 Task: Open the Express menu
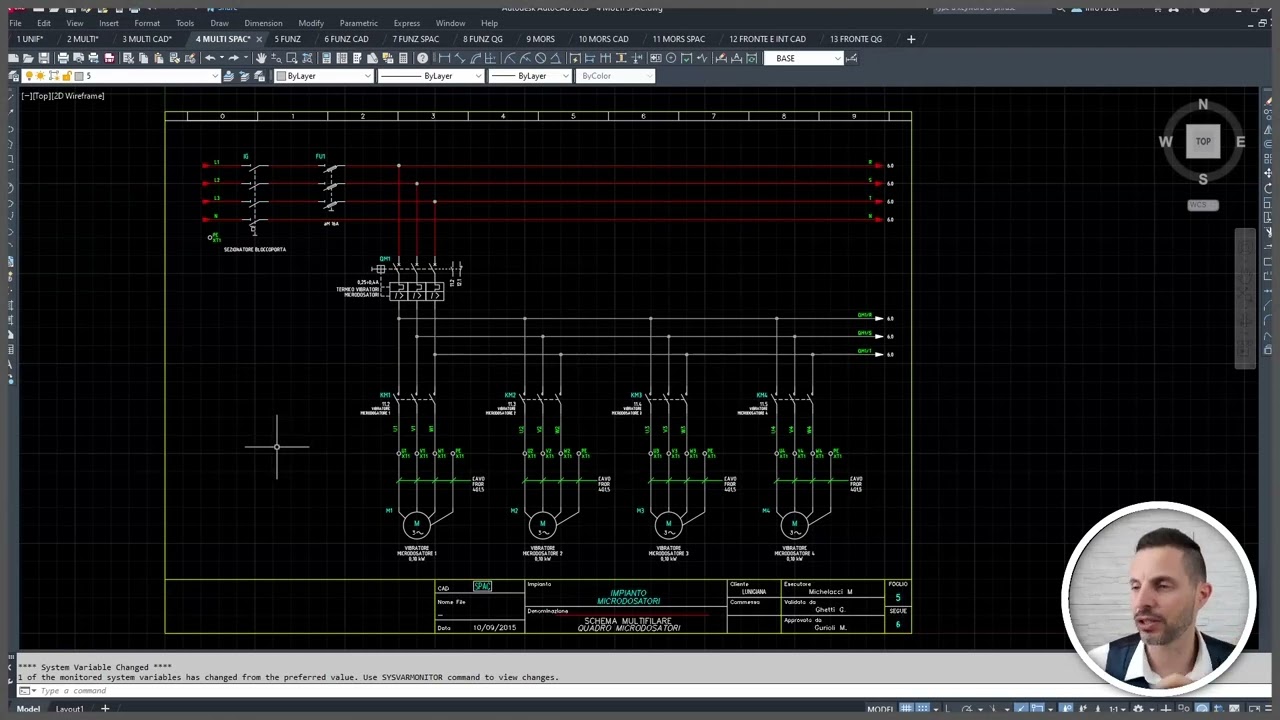[x=407, y=23]
